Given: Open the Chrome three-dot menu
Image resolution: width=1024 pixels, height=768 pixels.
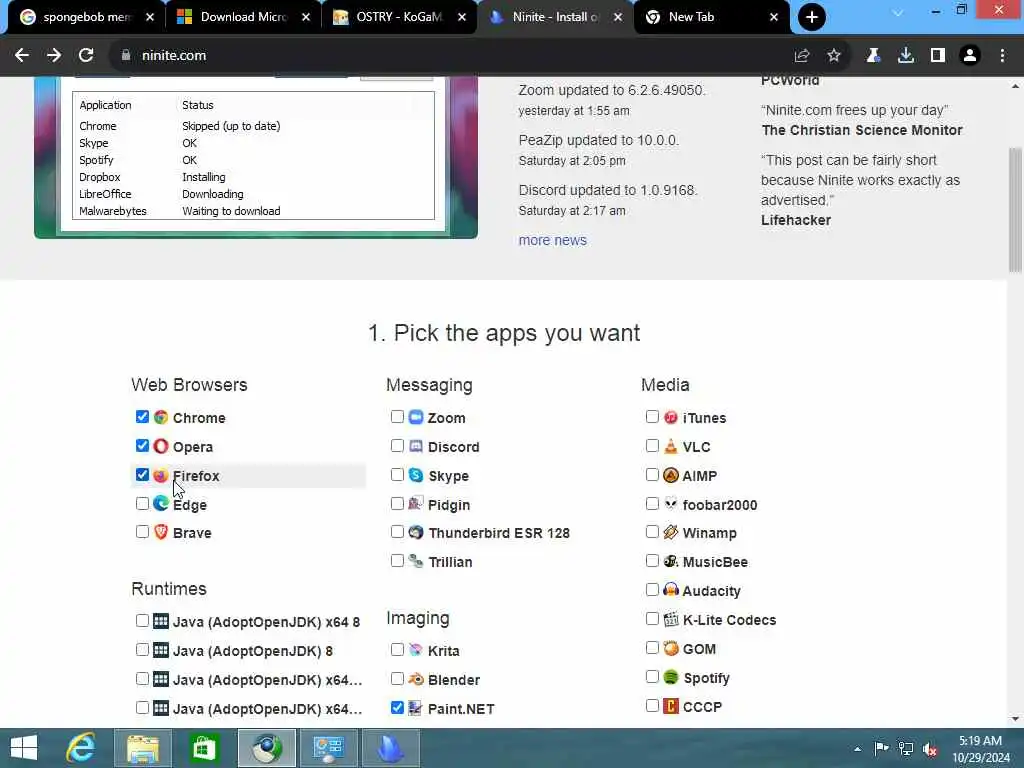Looking at the screenshot, I should [1002, 56].
